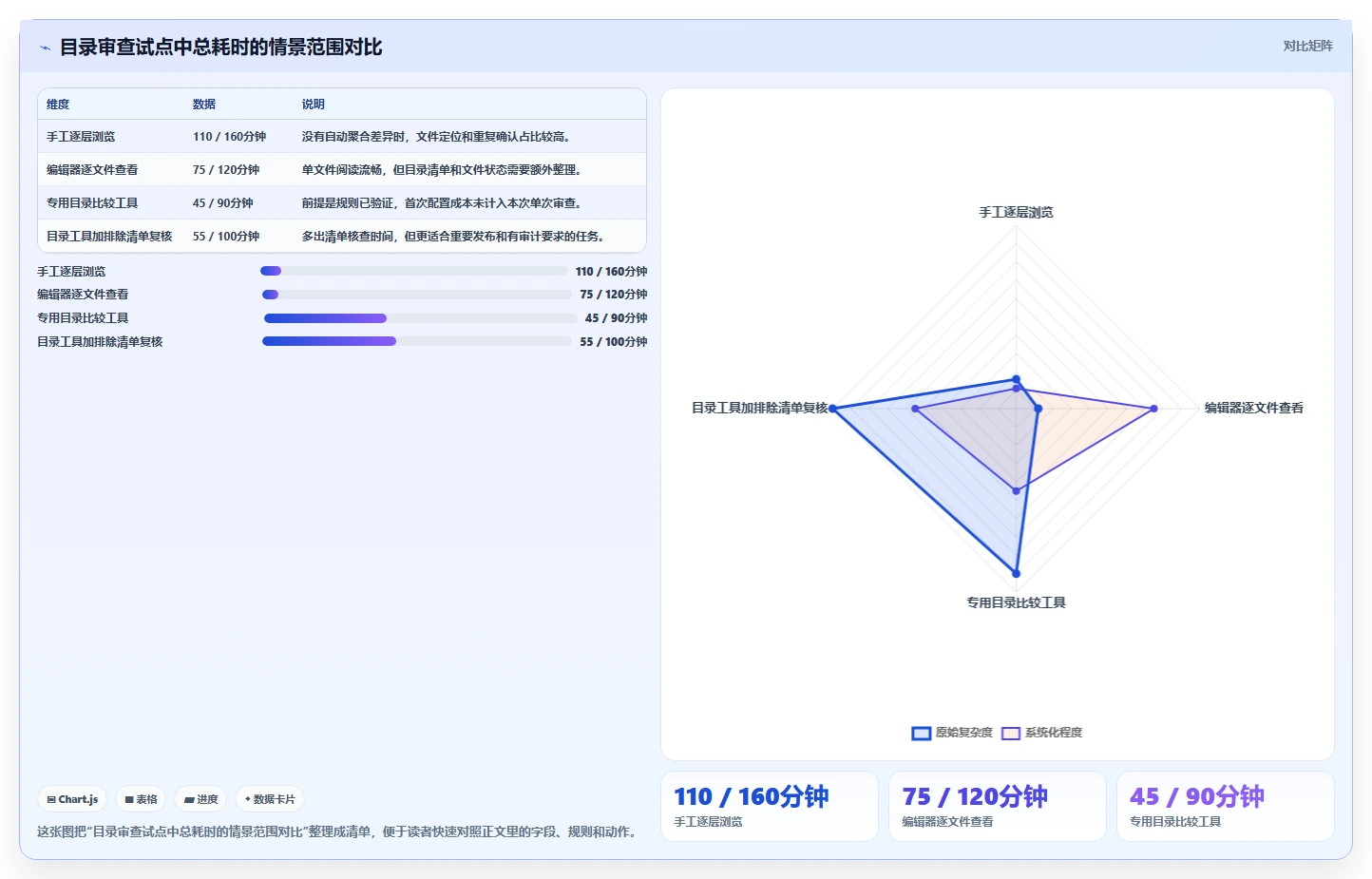Toggle the 原始复杂度 legend swatch

coord(921,733)
